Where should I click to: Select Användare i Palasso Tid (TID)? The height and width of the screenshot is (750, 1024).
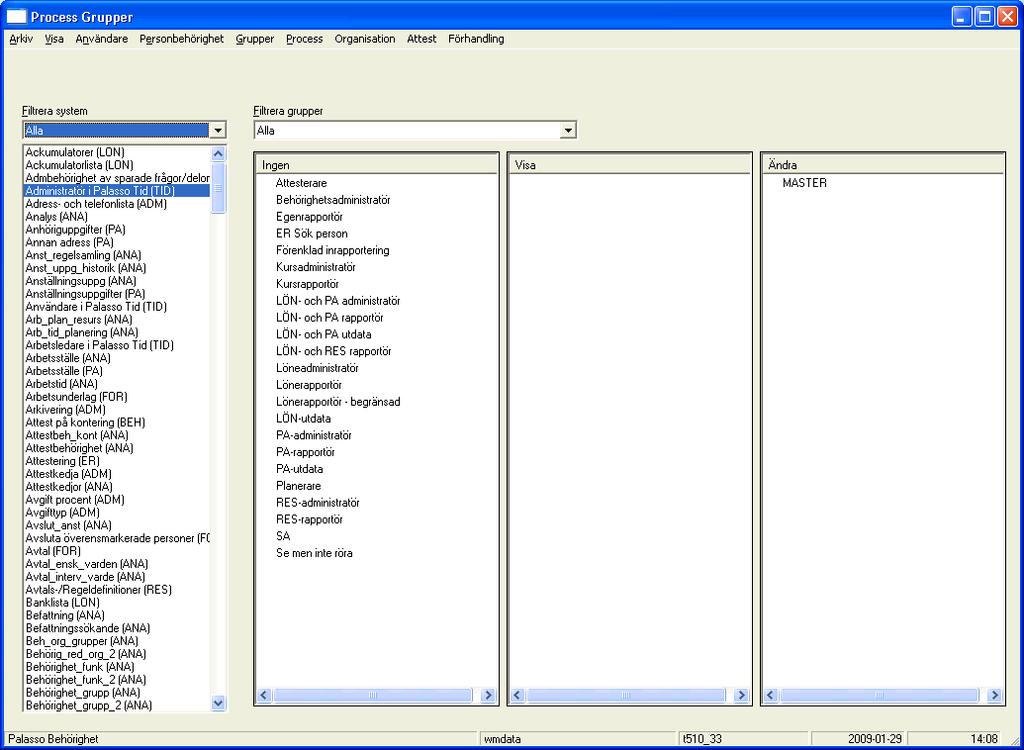(96, 307)
